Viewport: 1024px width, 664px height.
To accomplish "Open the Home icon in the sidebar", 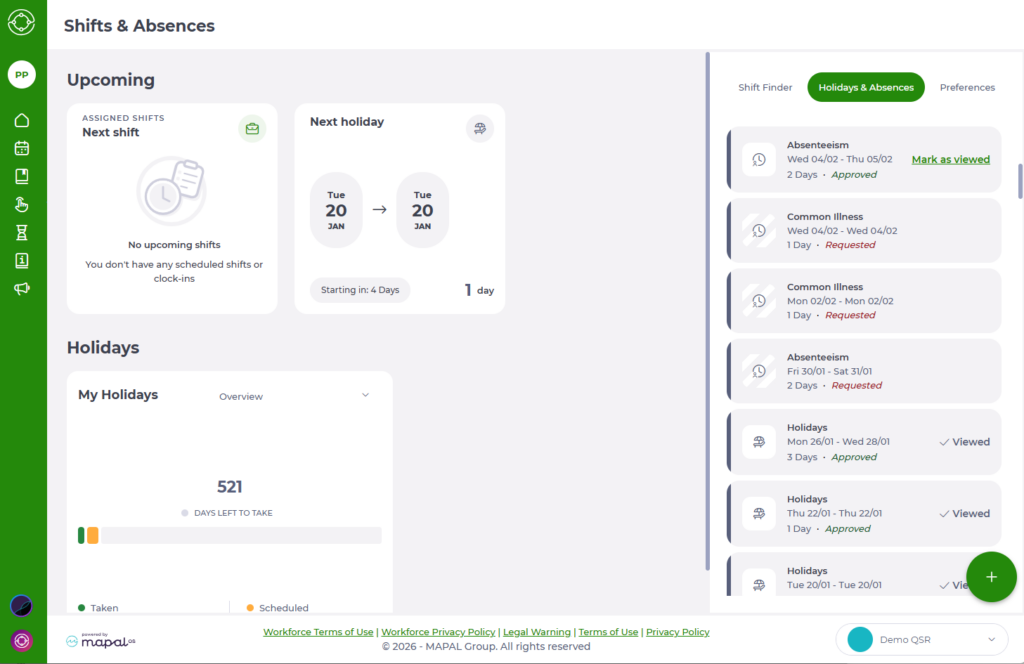I will tap(21, 120).
